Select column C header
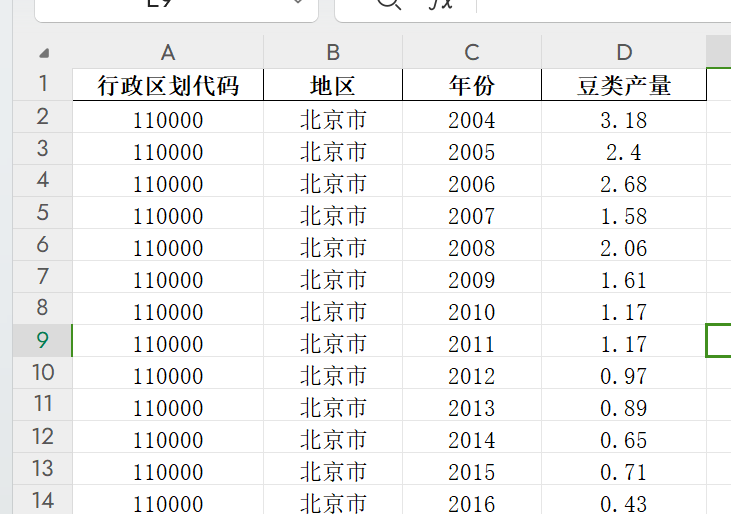The height and width of the screenshot is (514, 731). coord(472,52)
